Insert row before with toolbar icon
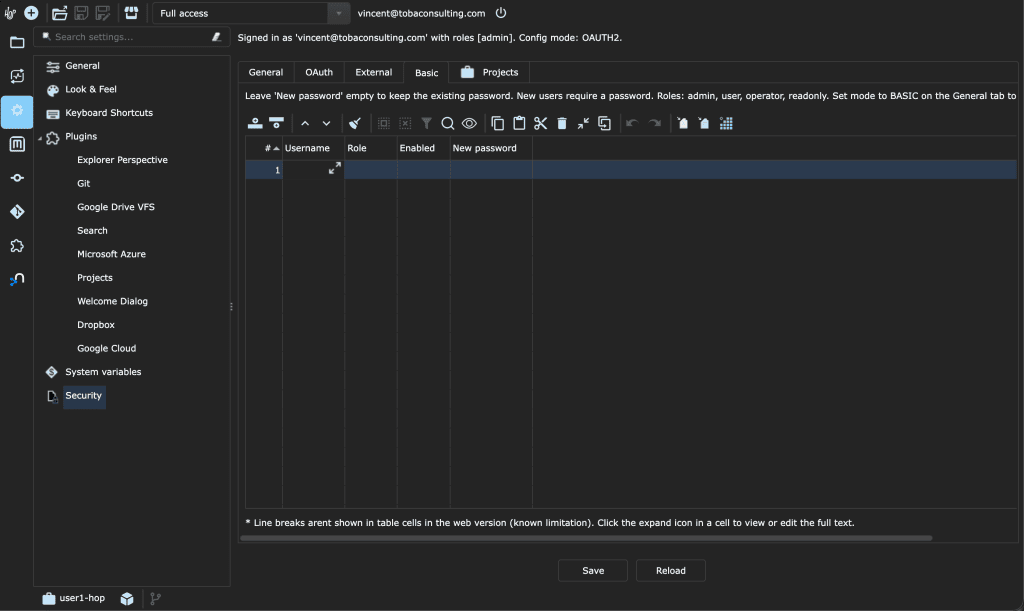The width and height of the screenshot is (1024, 611). click(255, 123)
